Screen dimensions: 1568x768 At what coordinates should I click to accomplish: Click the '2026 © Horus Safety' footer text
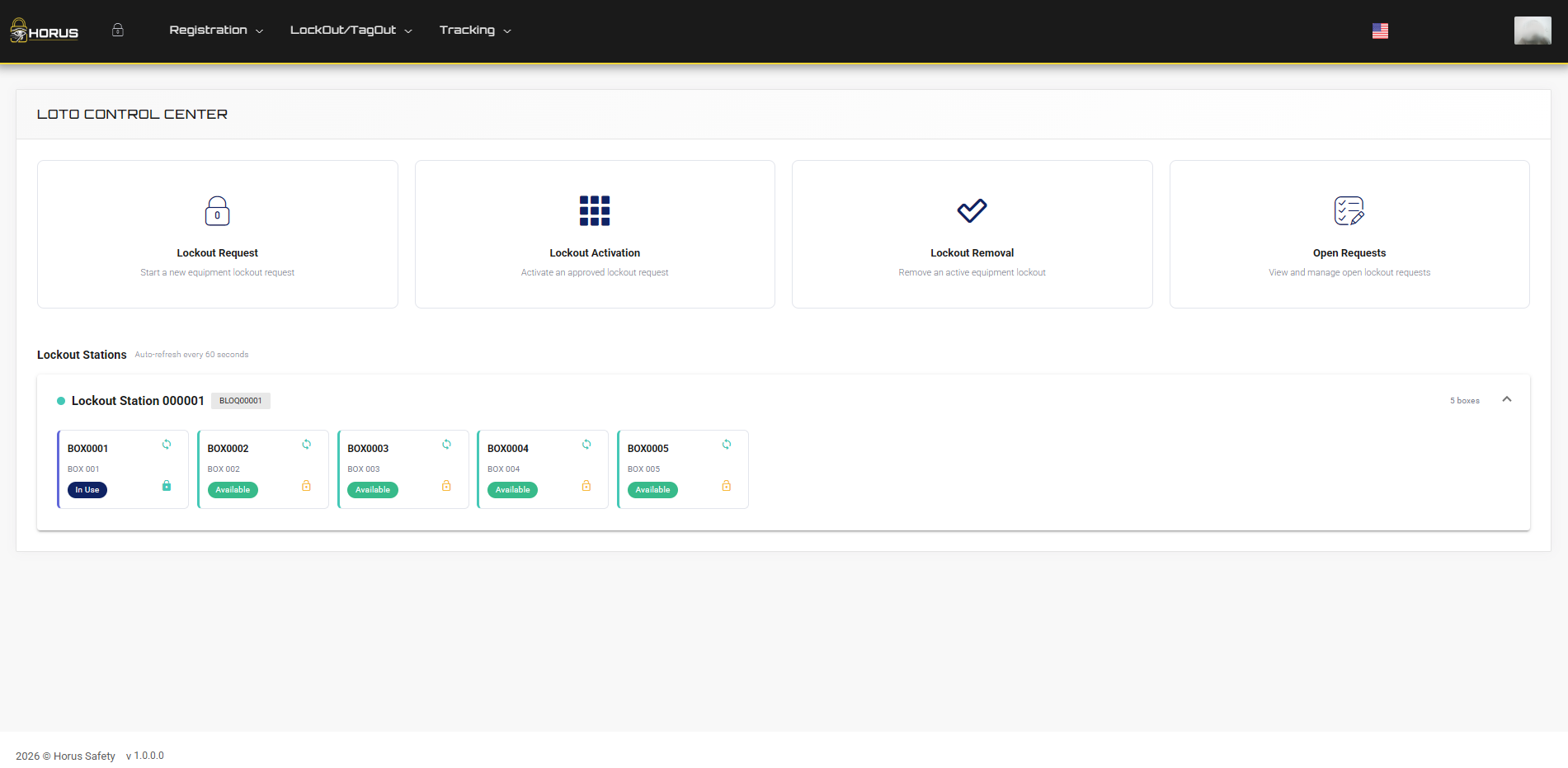point(65,756)
